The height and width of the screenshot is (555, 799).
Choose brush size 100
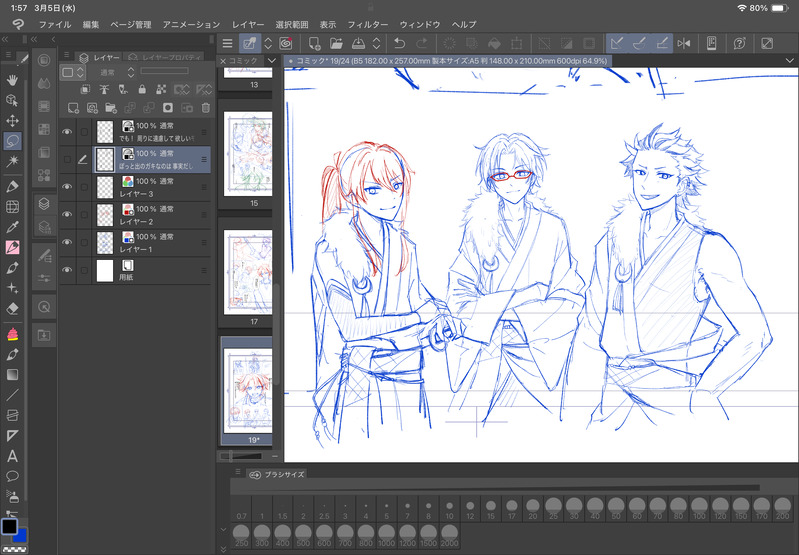coord(699,510)
